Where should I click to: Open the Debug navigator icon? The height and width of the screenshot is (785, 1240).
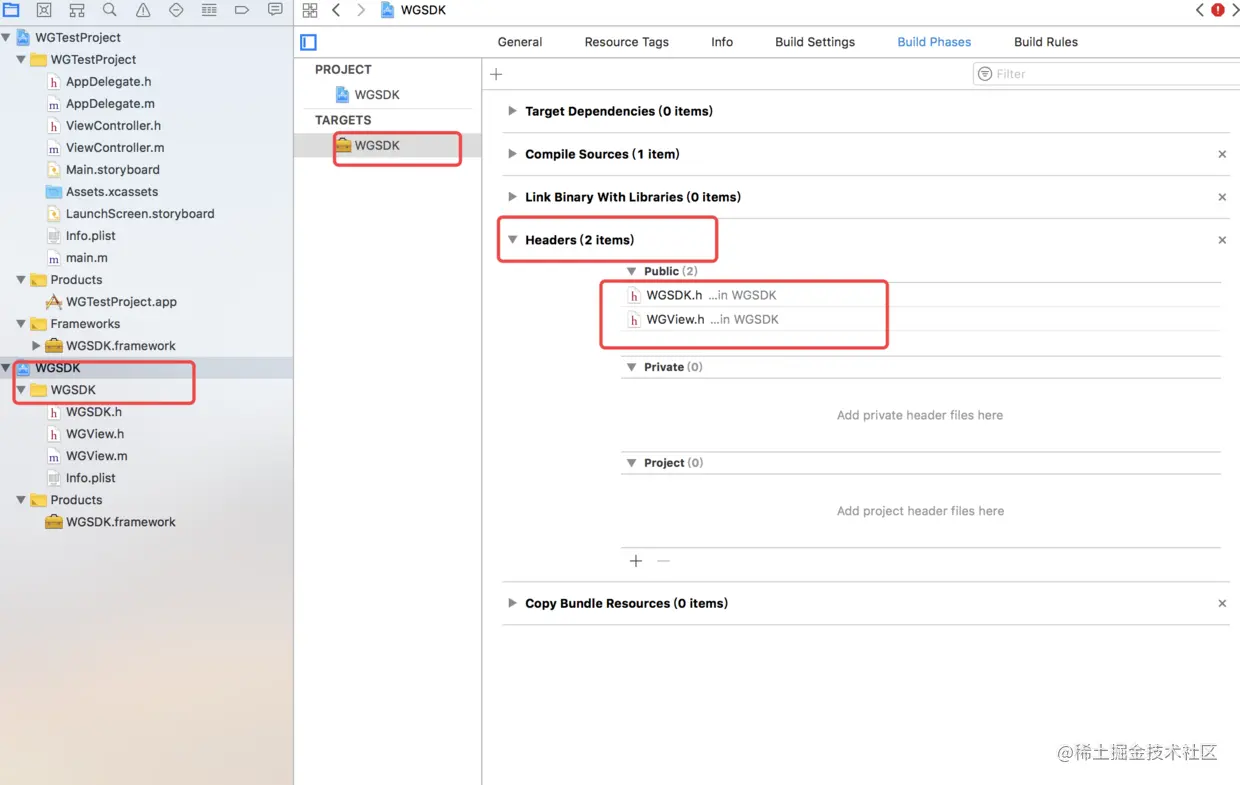tap(209, 10)
